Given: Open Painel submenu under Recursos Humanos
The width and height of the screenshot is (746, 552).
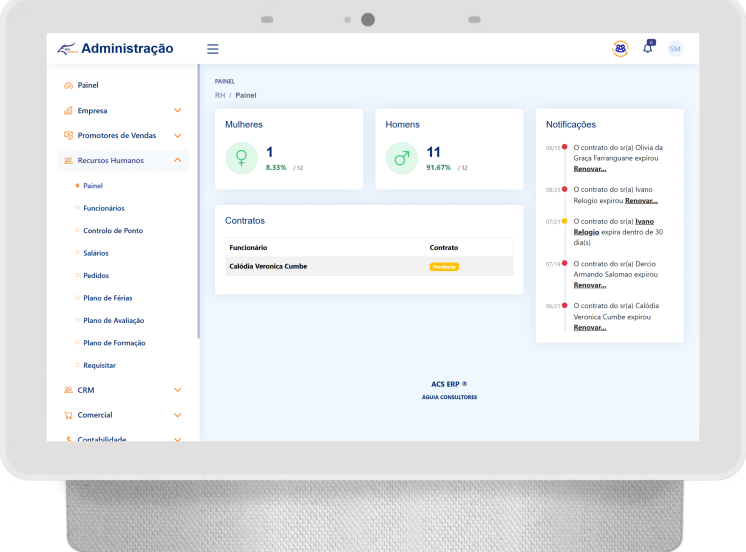Looking at the screenshot, I should tap(93, 186).
